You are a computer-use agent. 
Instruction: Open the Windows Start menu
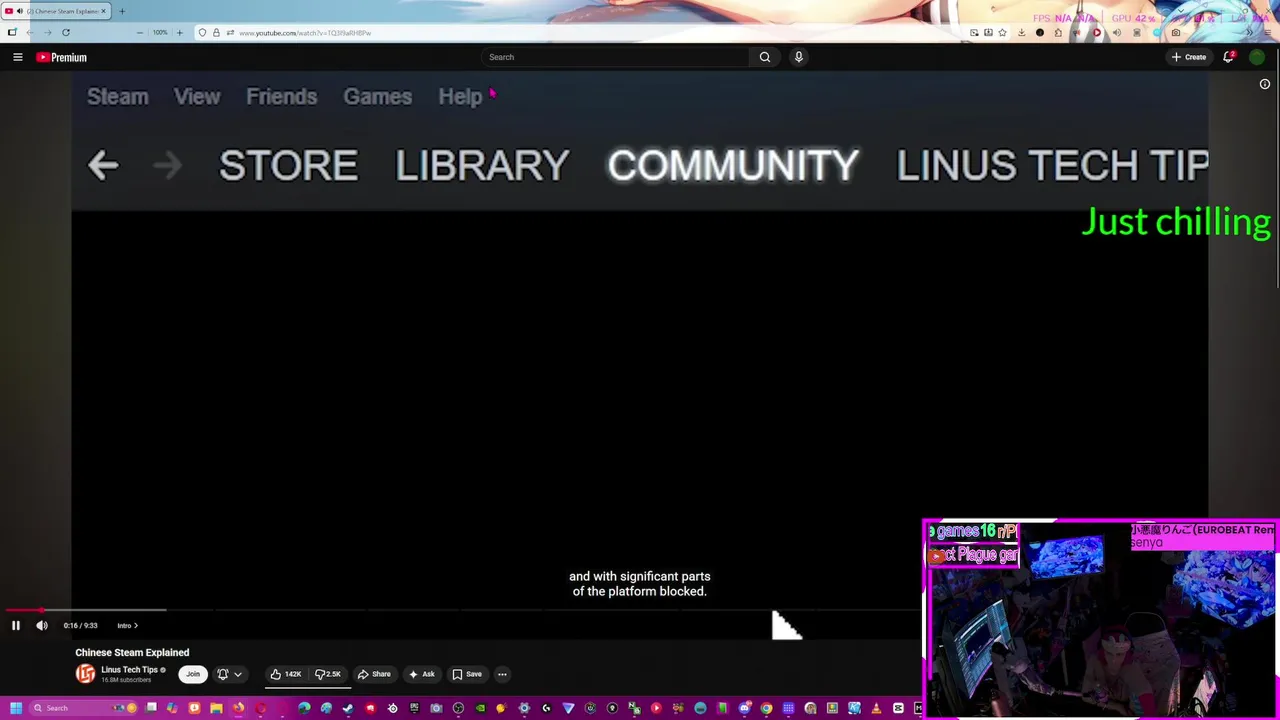pyautogui.click(x=16, y=708)
